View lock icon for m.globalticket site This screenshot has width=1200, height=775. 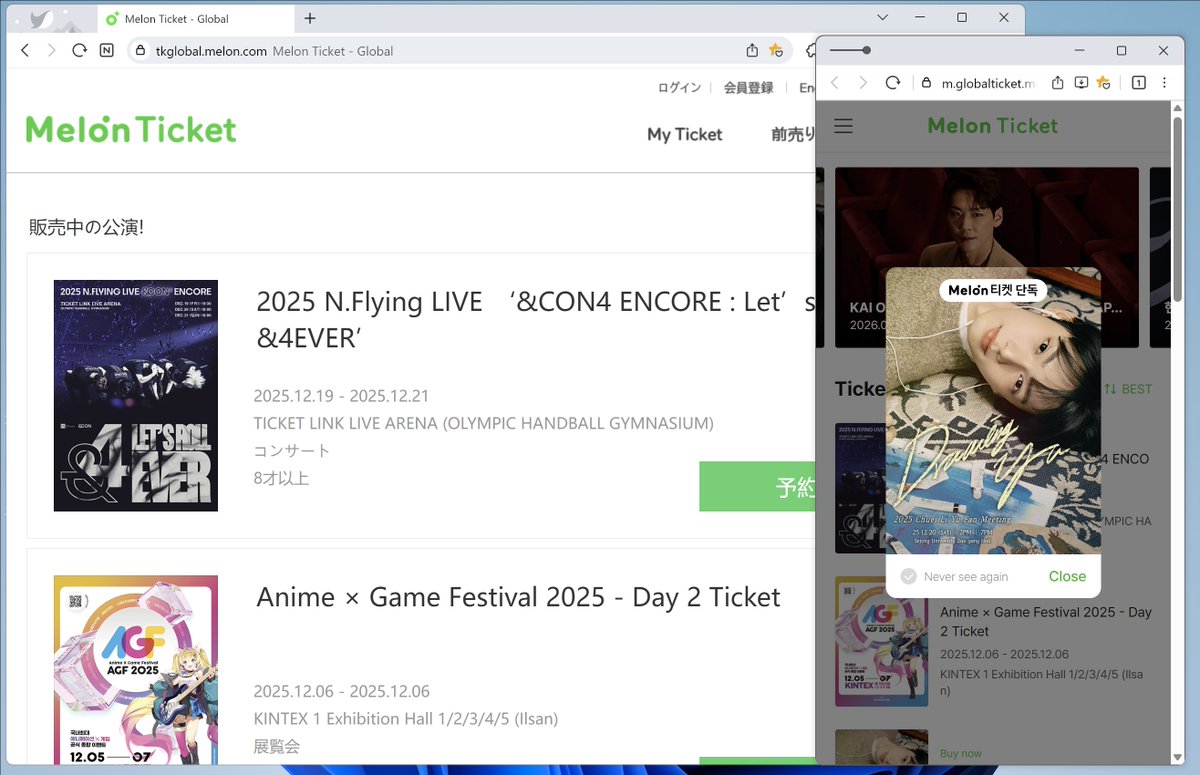pyautogui.click(x=926, y=83)
